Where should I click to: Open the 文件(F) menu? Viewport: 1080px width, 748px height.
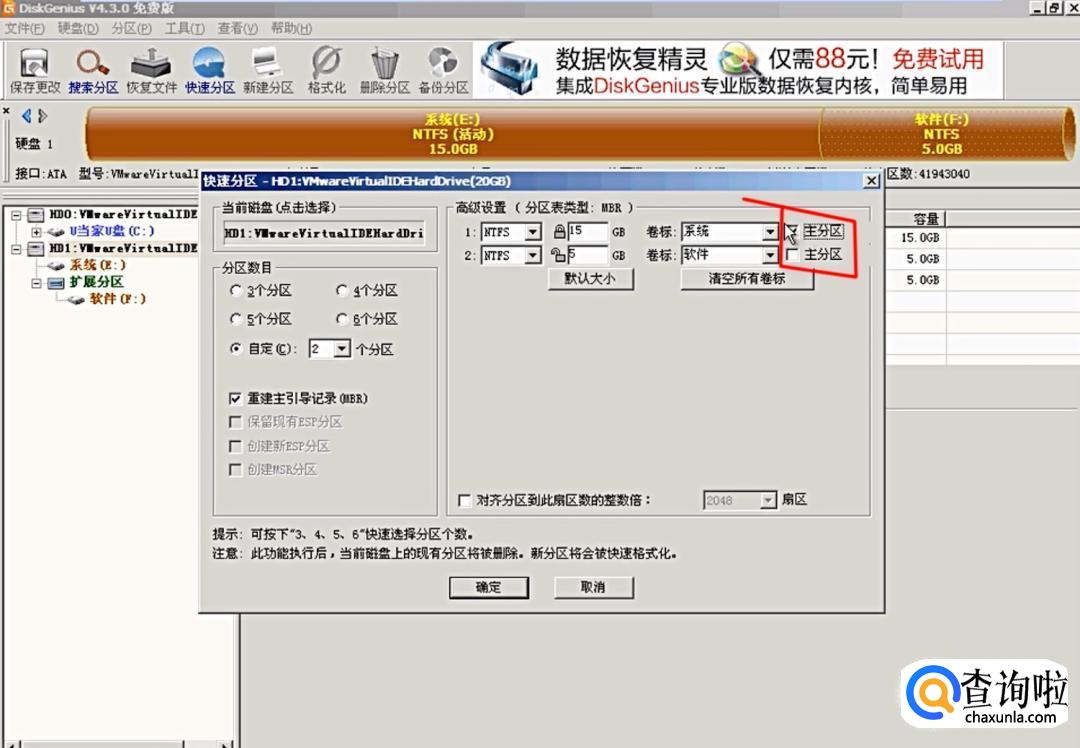pyautogui.click(x=25, y=28)
